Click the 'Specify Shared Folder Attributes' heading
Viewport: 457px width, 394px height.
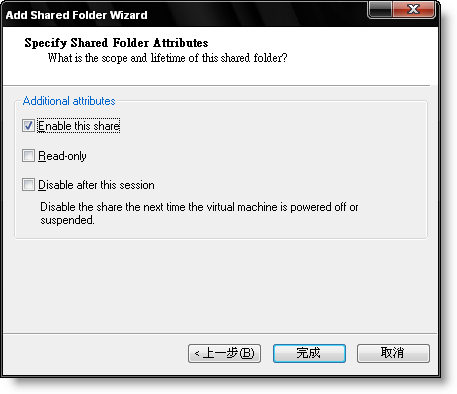116,43
